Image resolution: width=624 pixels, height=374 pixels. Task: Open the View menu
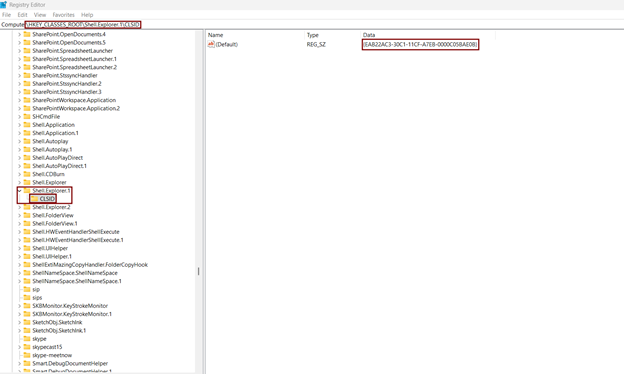(x=40, y=15)
